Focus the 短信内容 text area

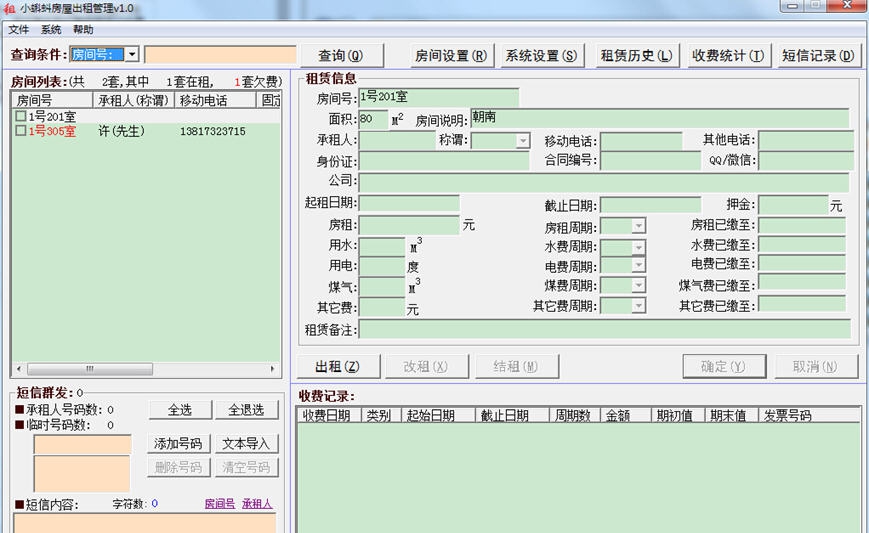tap(145, 523)
